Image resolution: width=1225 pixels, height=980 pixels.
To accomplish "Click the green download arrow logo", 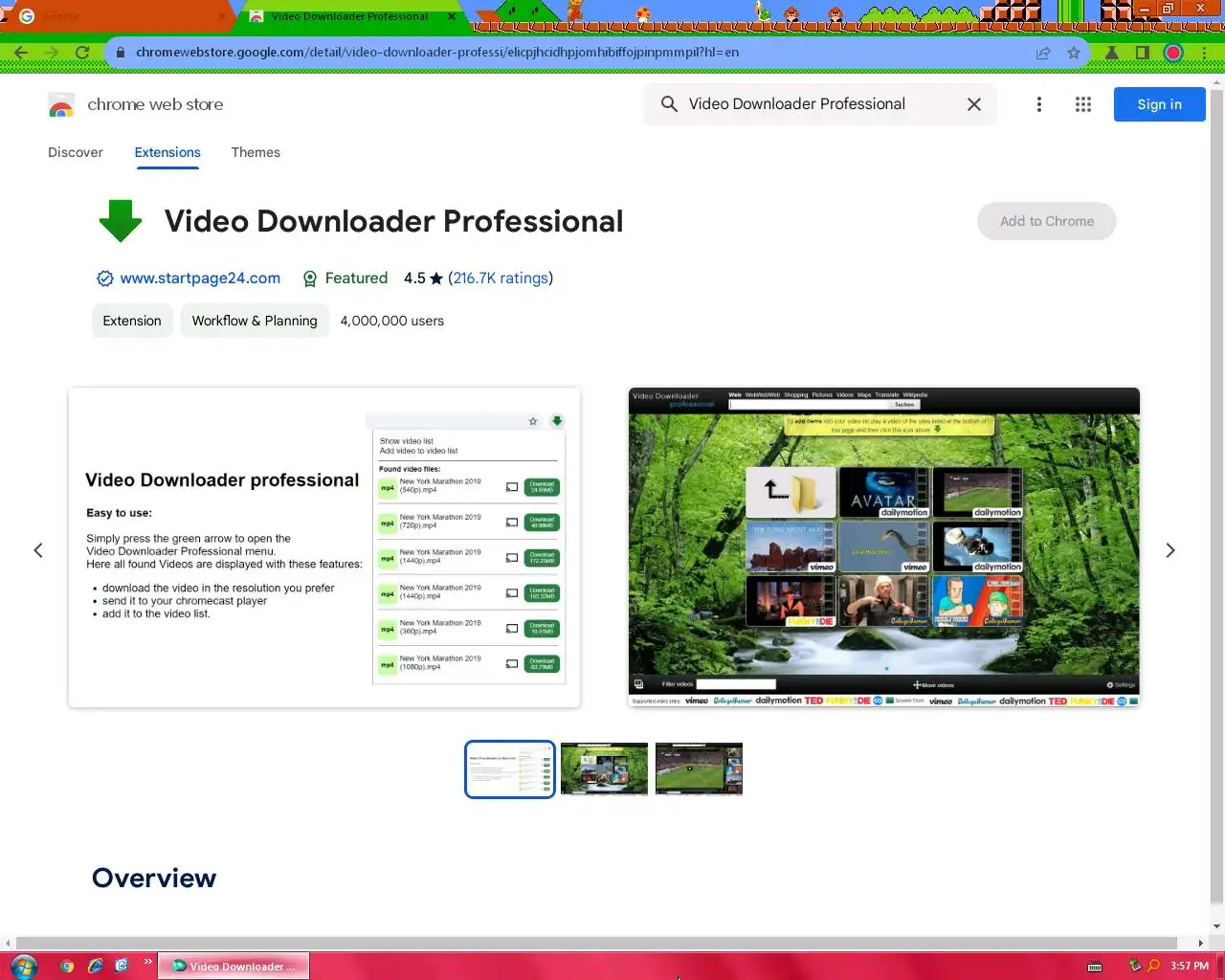I will [x=121, y=221].
